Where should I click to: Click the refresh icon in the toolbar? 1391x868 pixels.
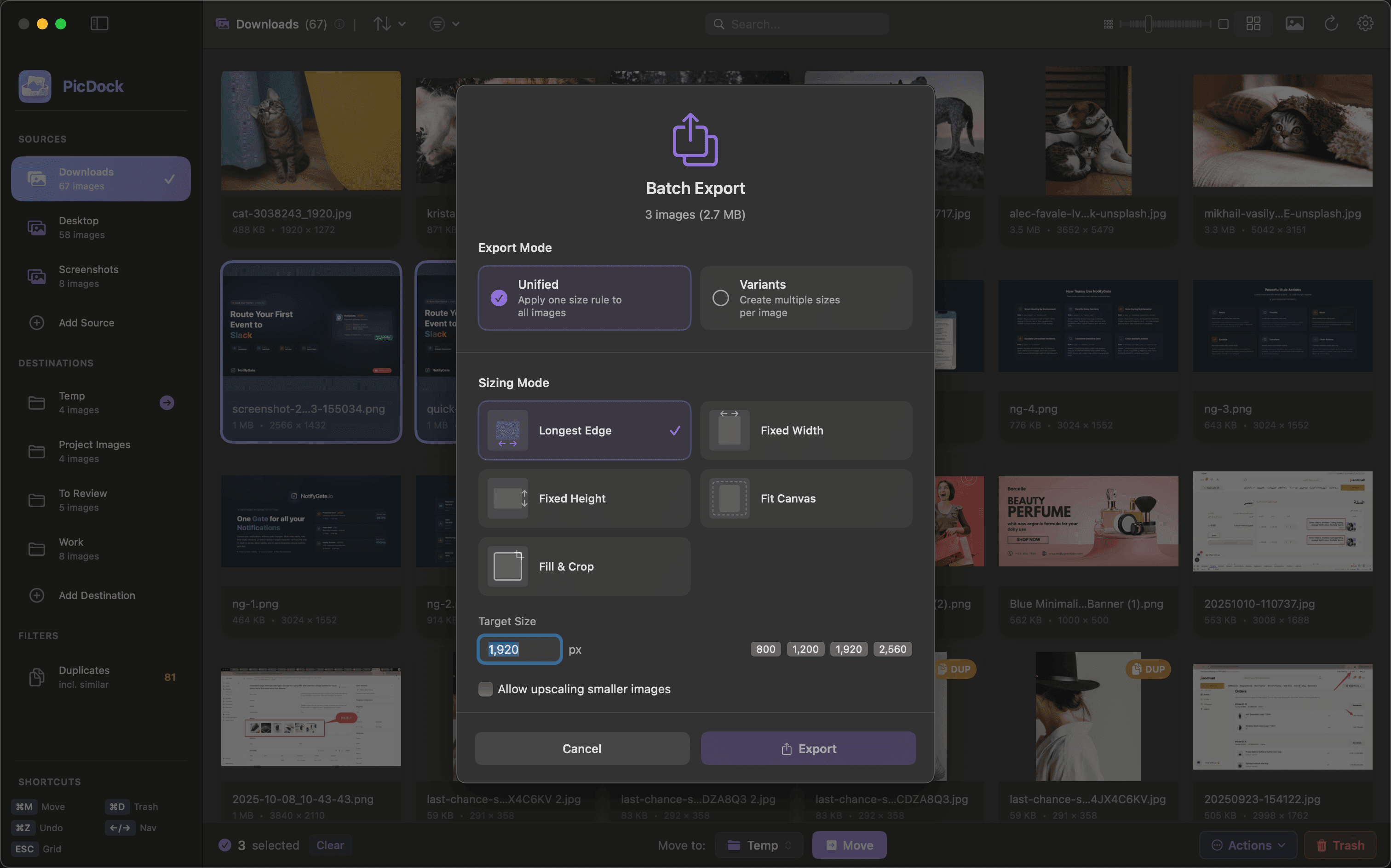[1331, 23]
